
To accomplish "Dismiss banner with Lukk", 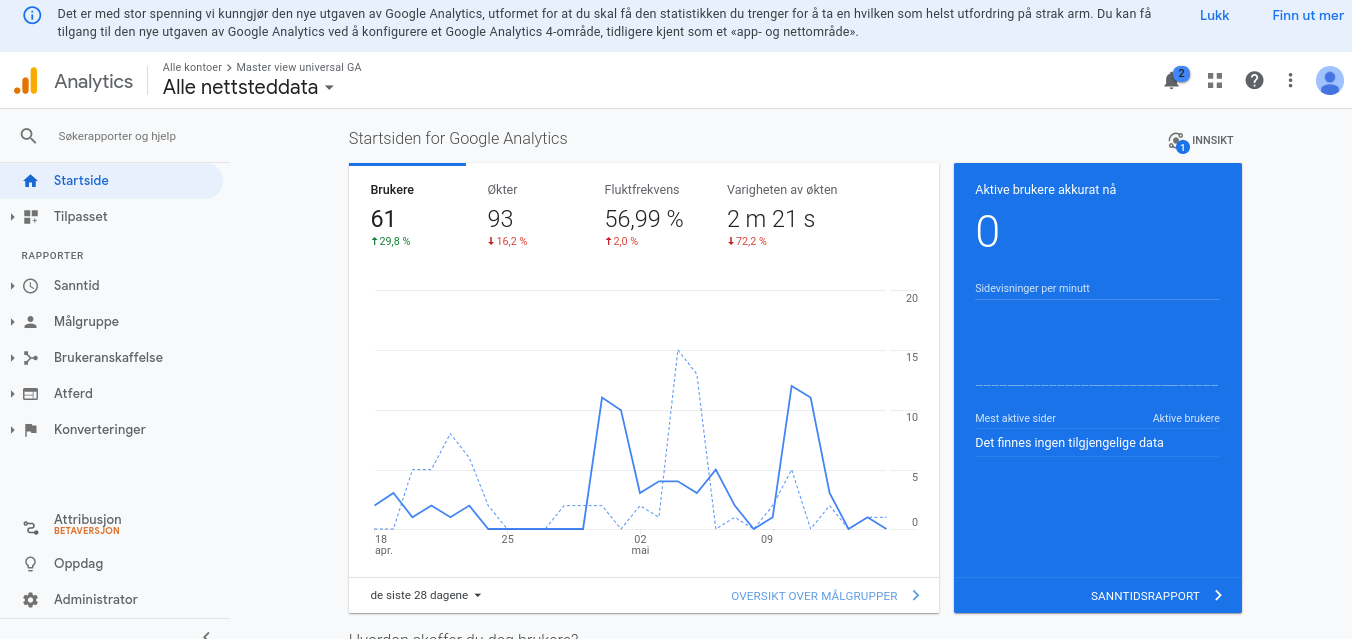I will pos(1215,16).
